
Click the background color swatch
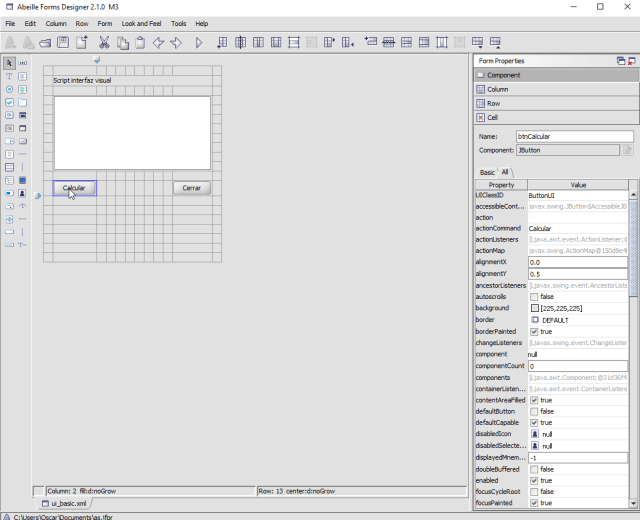point(535,308)
